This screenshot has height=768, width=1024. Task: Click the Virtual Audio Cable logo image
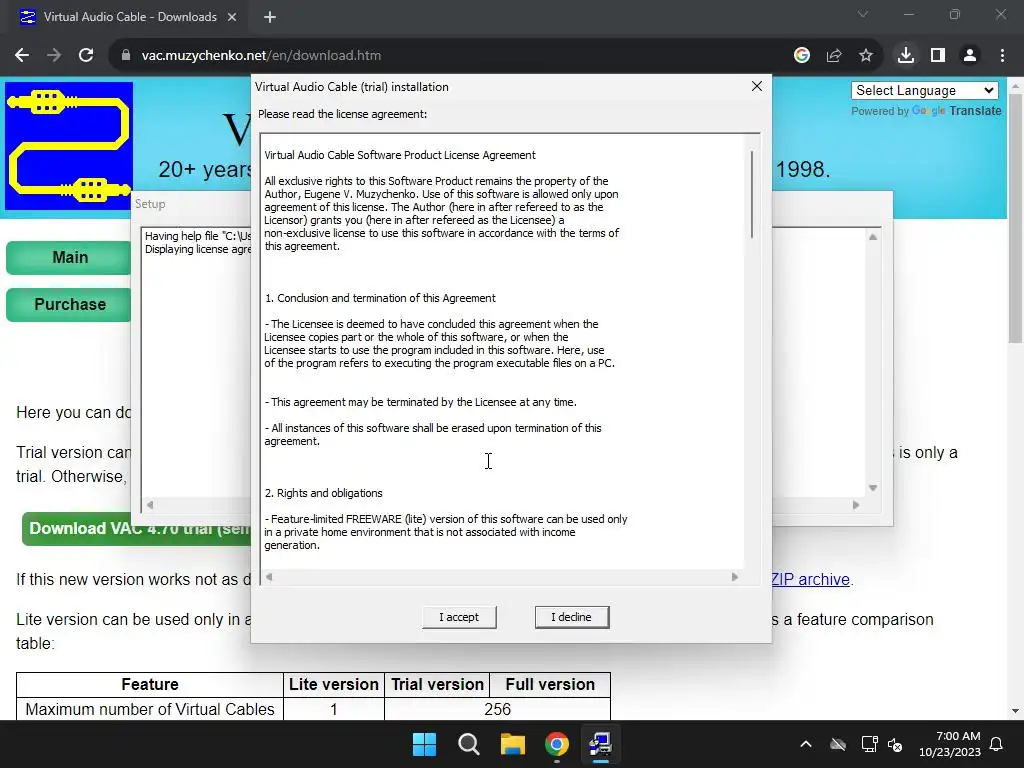click(69, 146)
